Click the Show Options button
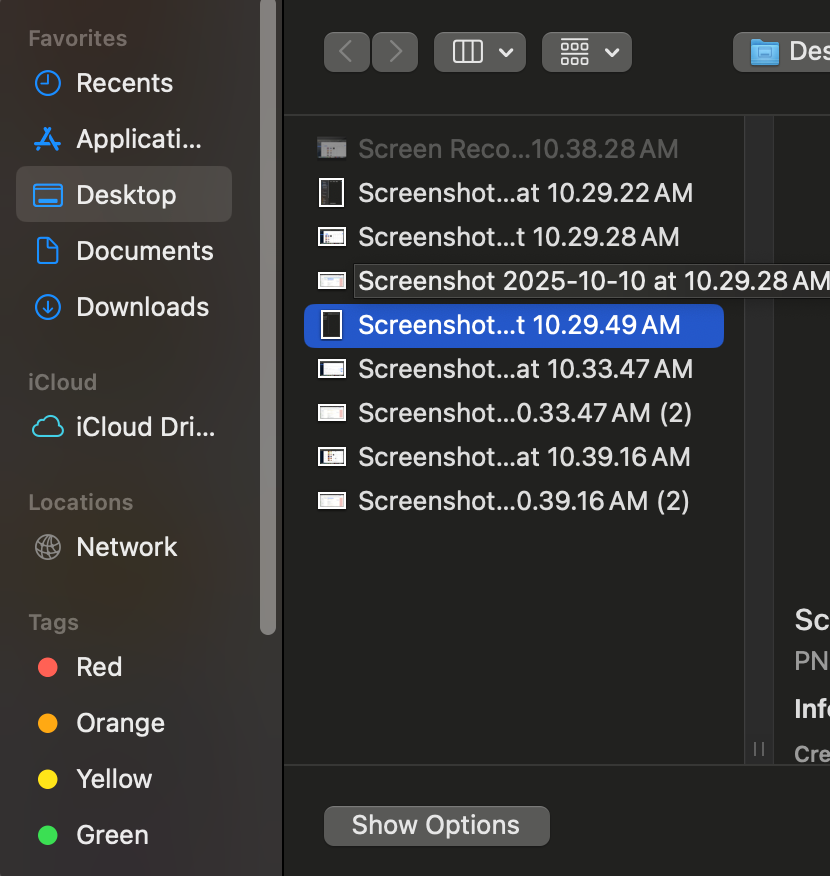 (436, 826)
